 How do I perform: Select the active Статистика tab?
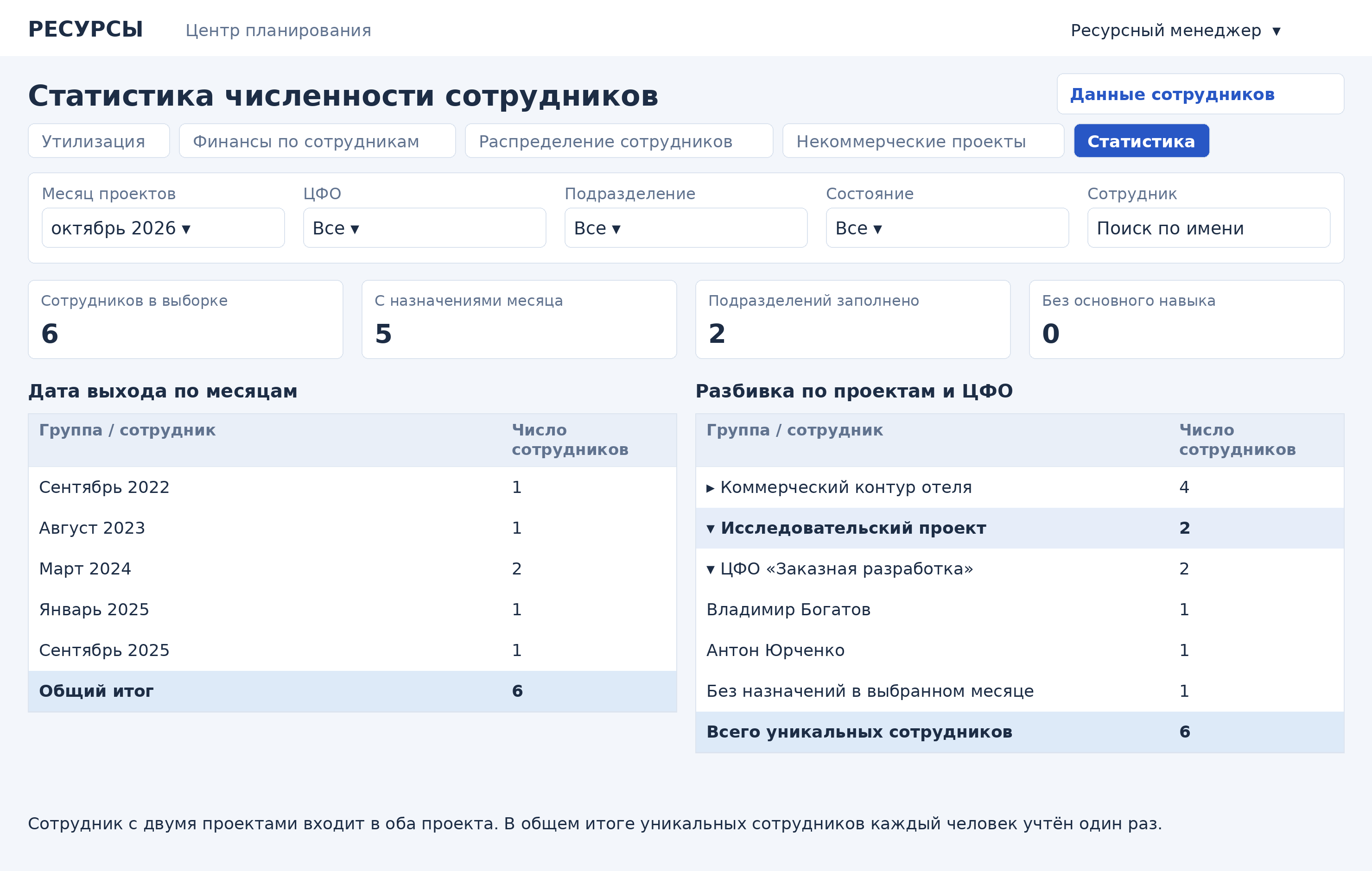click(x=1141, y=141)
